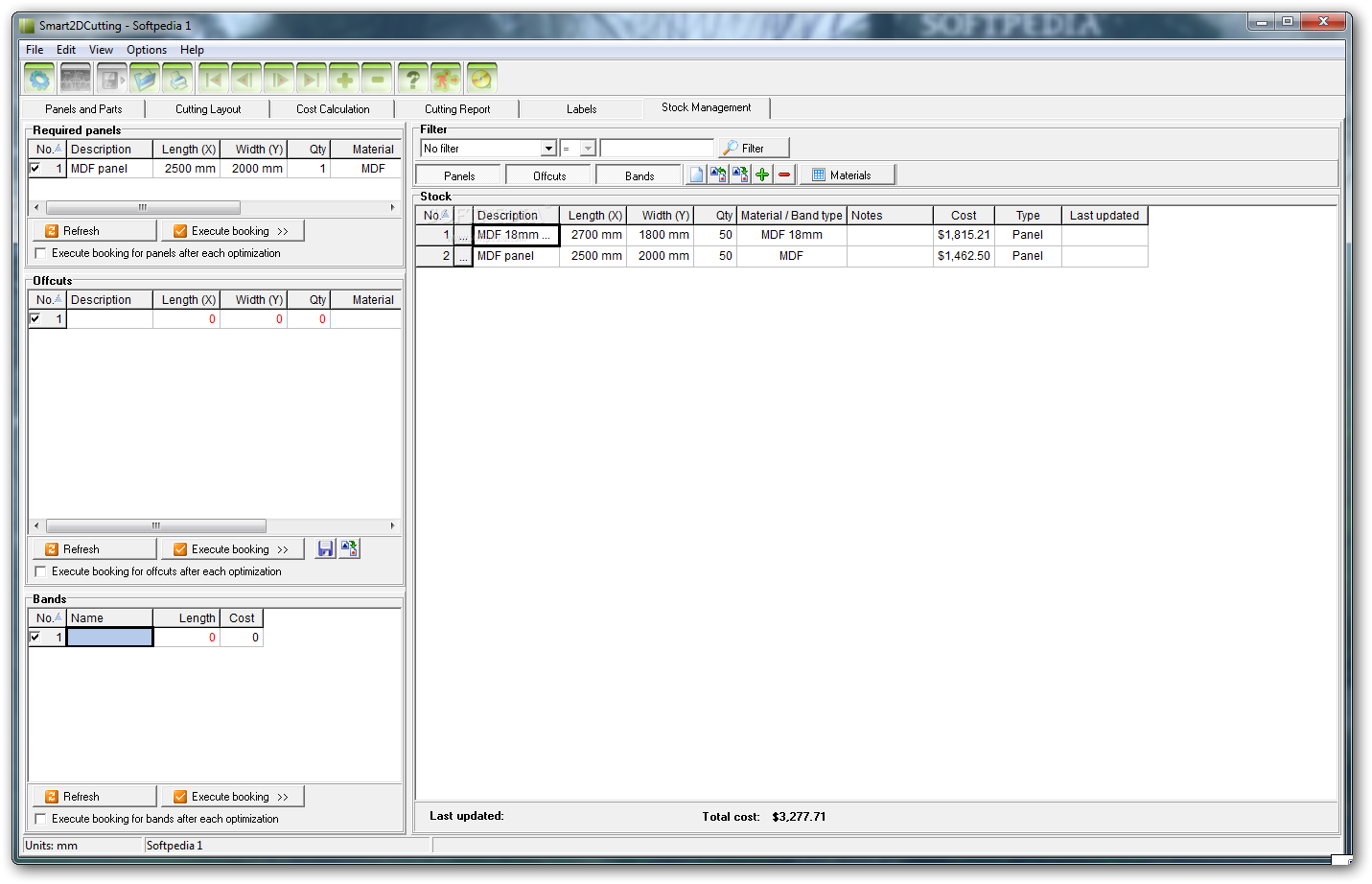Screen dimensions: 1372x884
Task: Slide Offcuts horizontal scrollbar thumb
Action: [x=156, y=525]
